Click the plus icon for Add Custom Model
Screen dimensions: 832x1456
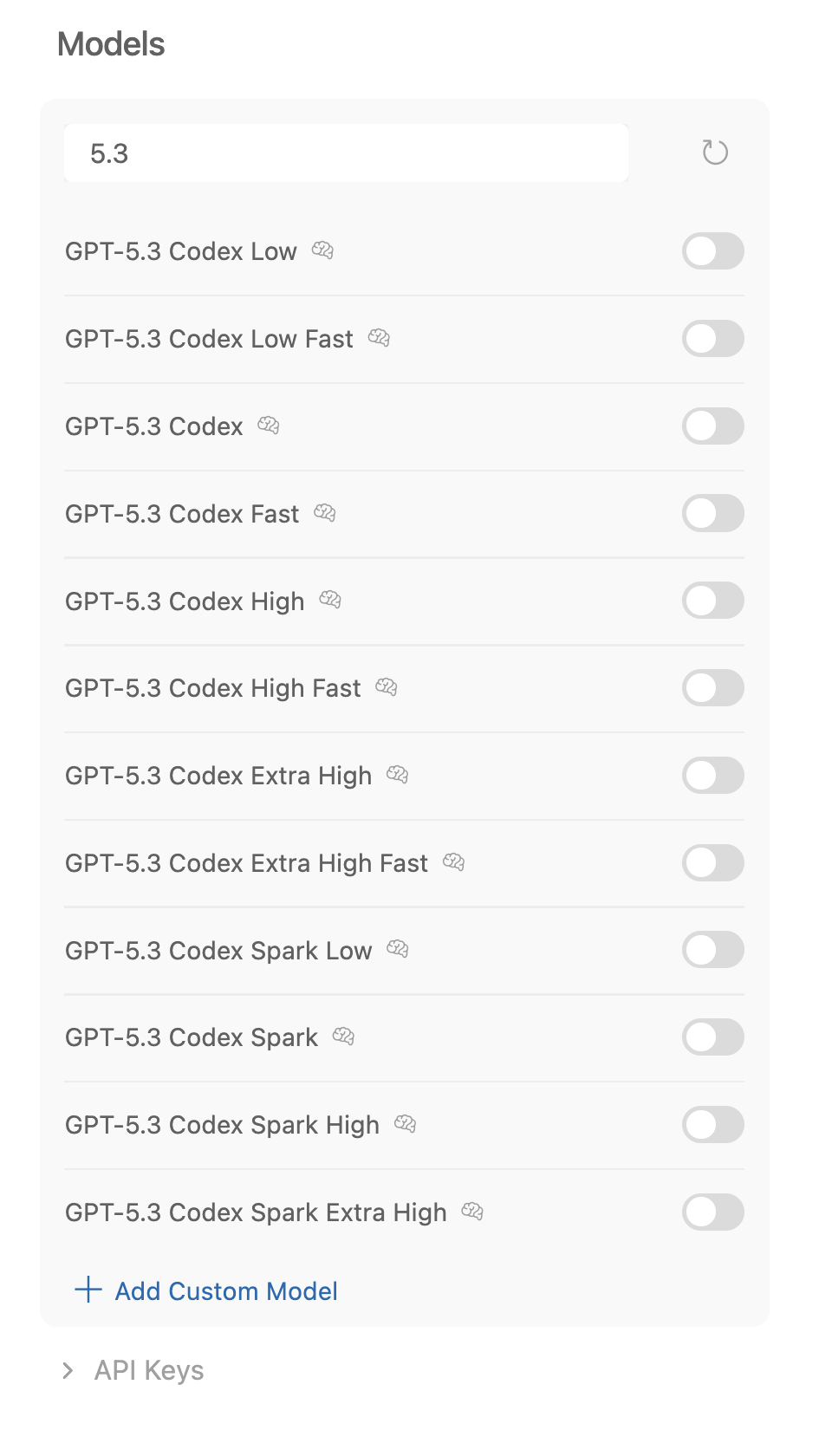[88, 1290]
